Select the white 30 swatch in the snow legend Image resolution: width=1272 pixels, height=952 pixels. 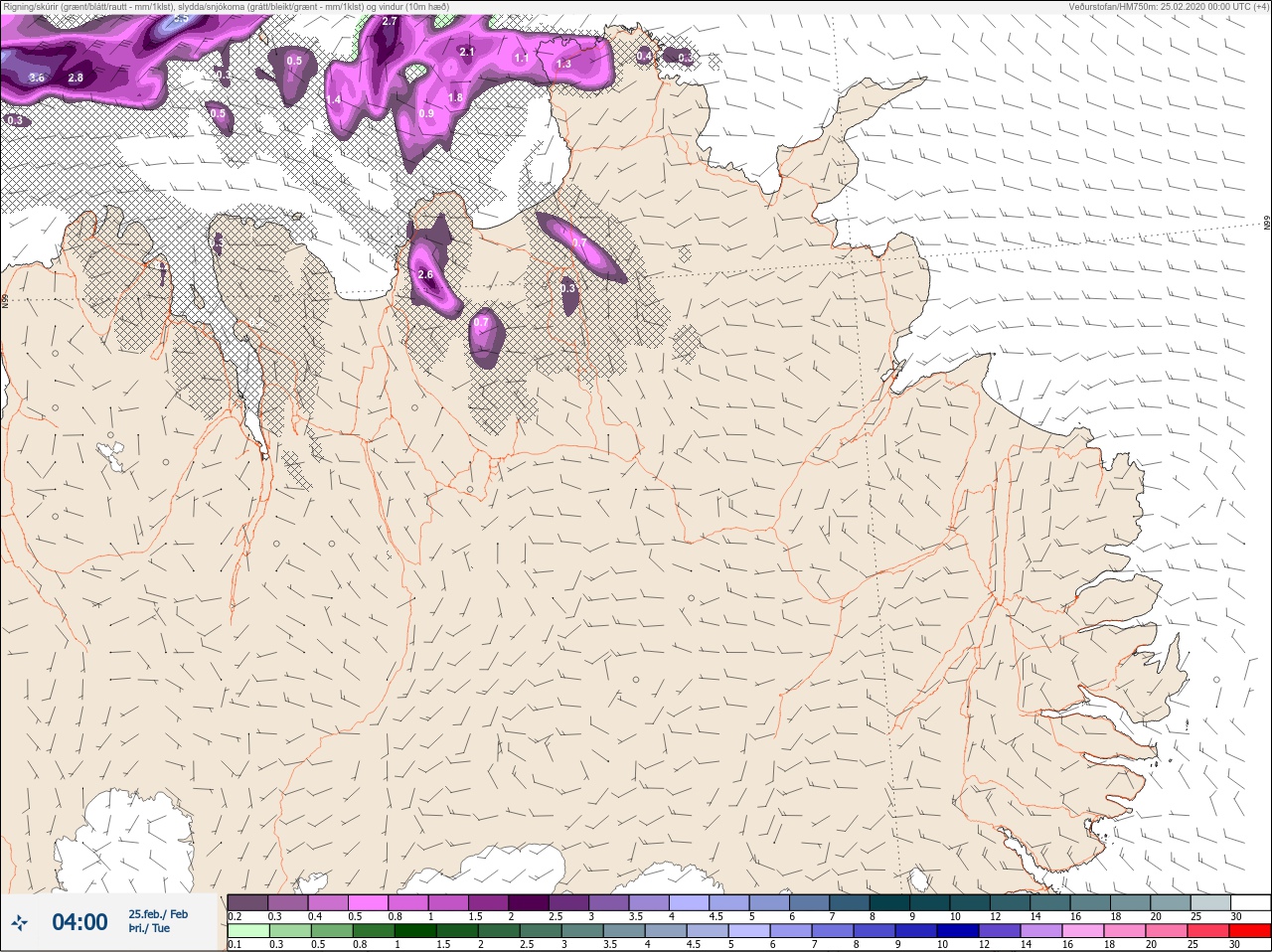(x=1250, y=902)
